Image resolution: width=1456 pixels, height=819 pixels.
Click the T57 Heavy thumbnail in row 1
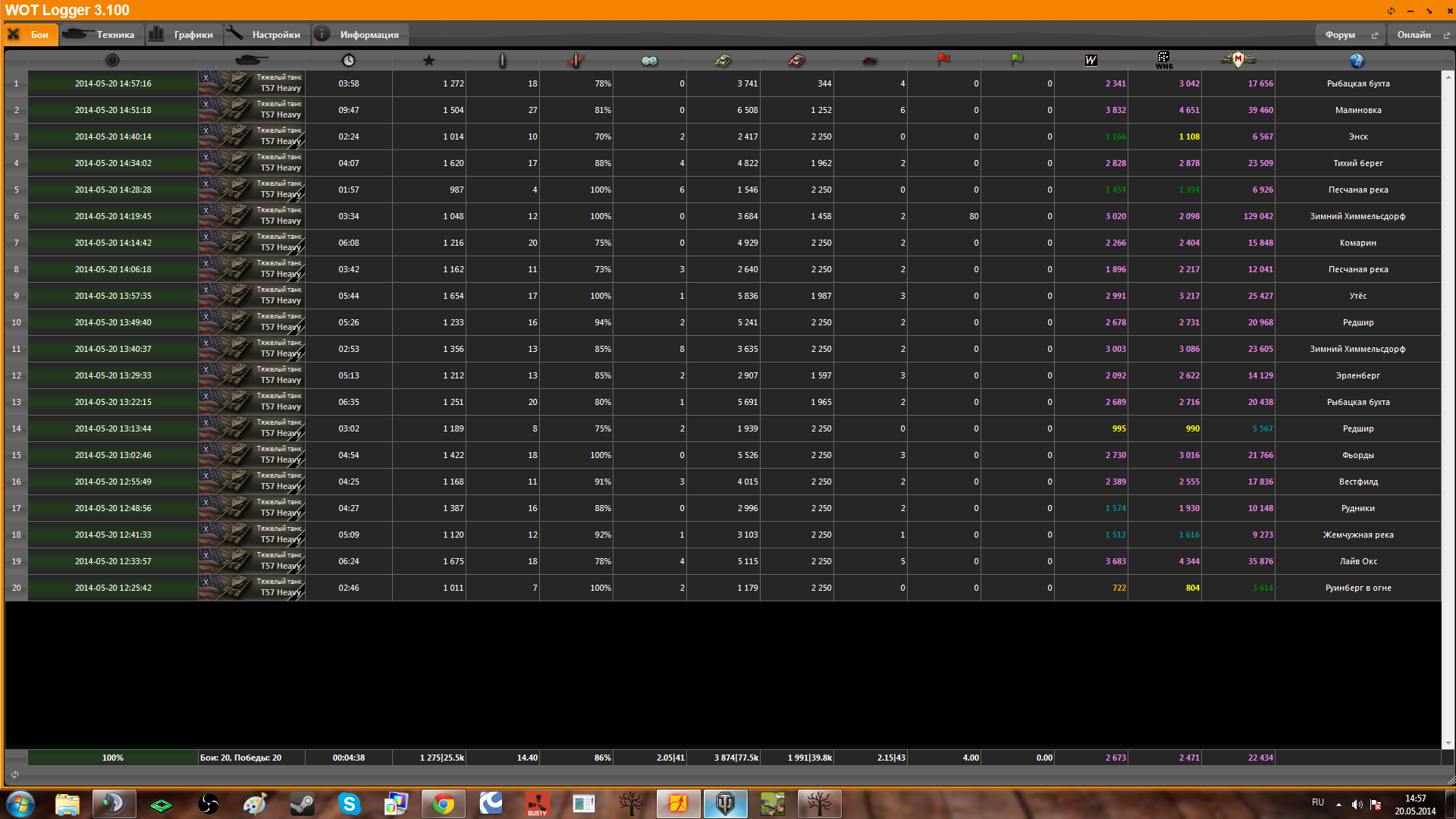click(x=252, y=83)
